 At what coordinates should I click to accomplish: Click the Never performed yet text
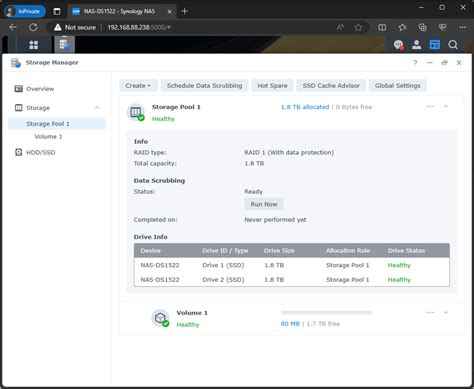coord(275,220)
